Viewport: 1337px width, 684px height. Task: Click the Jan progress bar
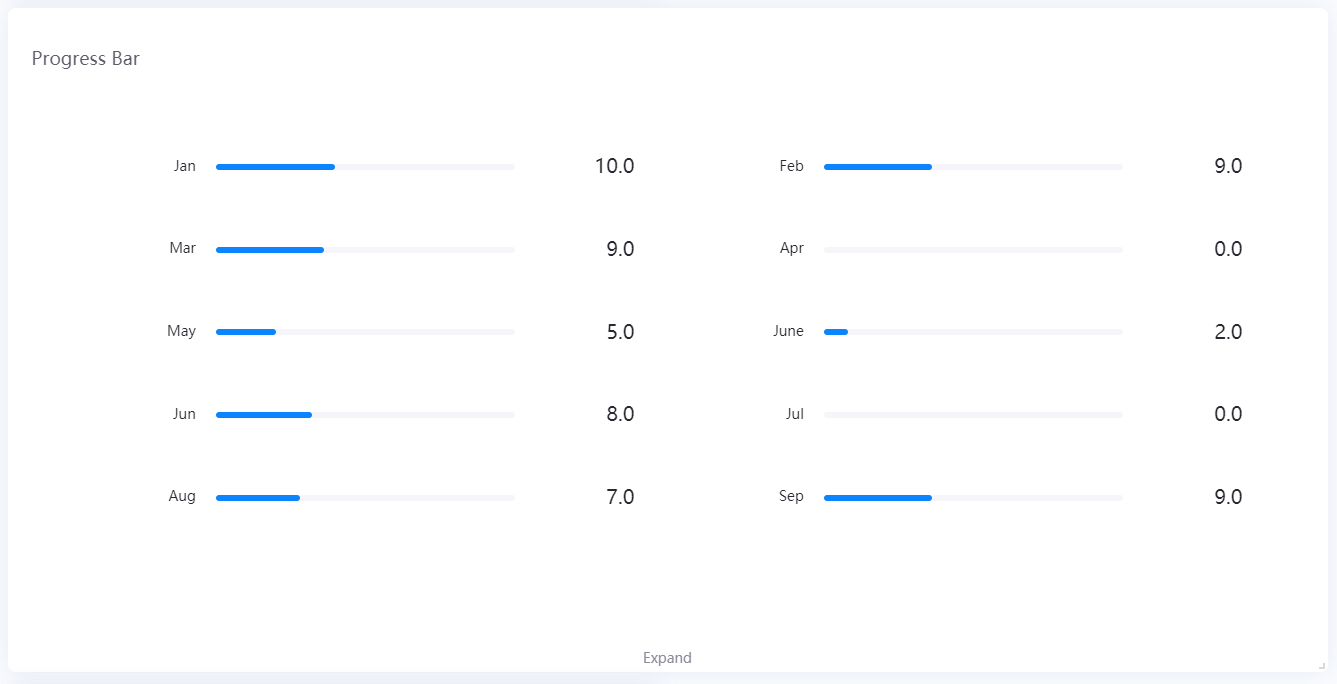click(x=365, y=167)
